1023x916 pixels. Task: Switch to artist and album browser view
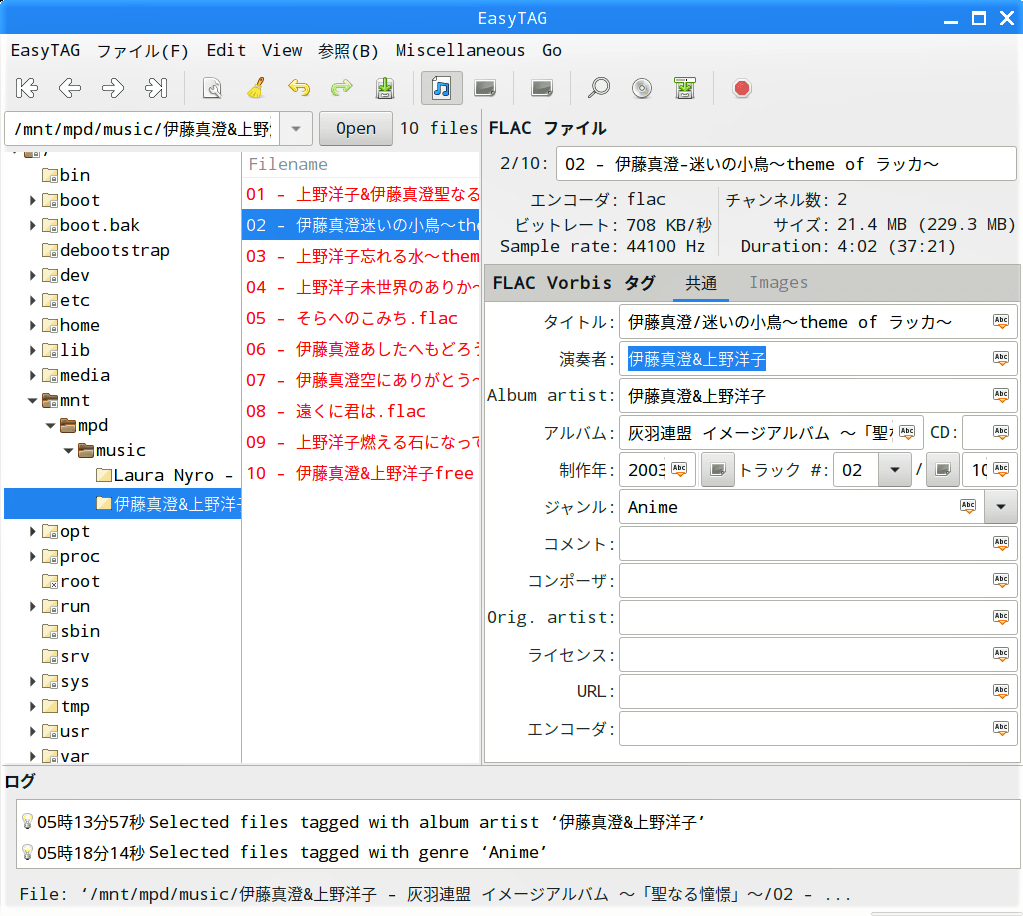tap(485, 88)
